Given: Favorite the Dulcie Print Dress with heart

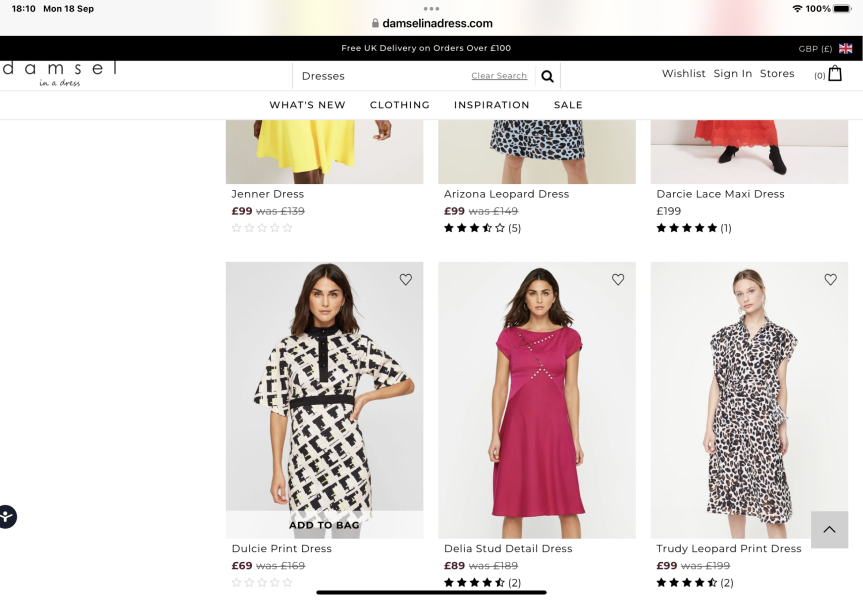Looking at the screenshot, I should pos(405,280).
